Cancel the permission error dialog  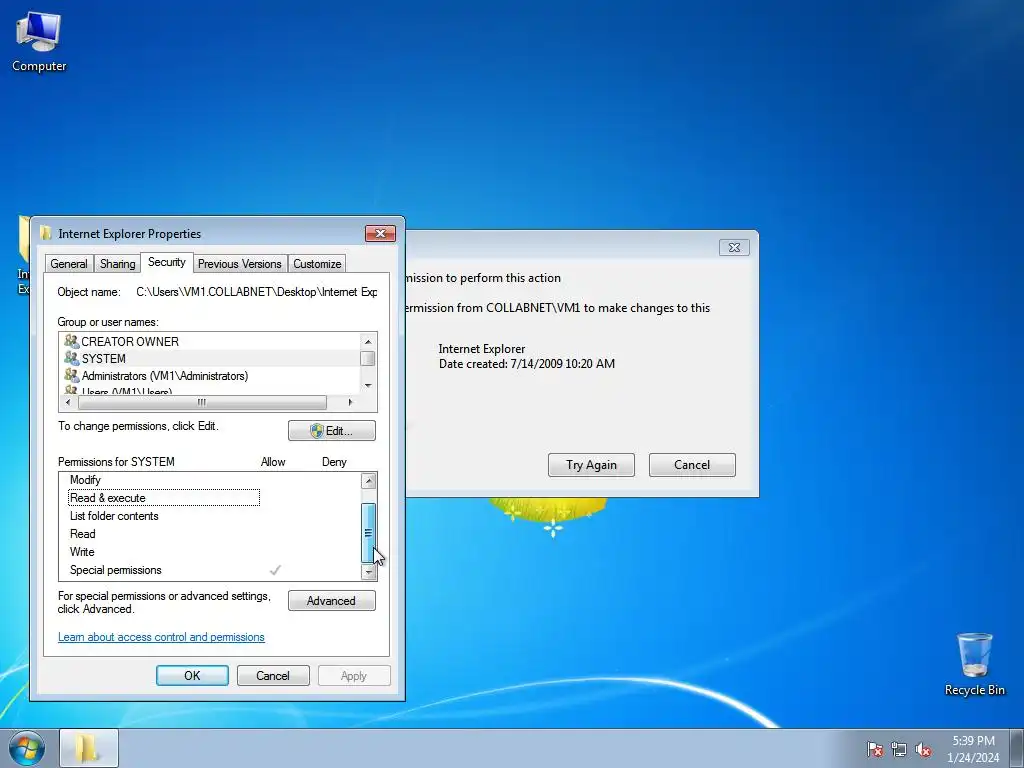692,465
